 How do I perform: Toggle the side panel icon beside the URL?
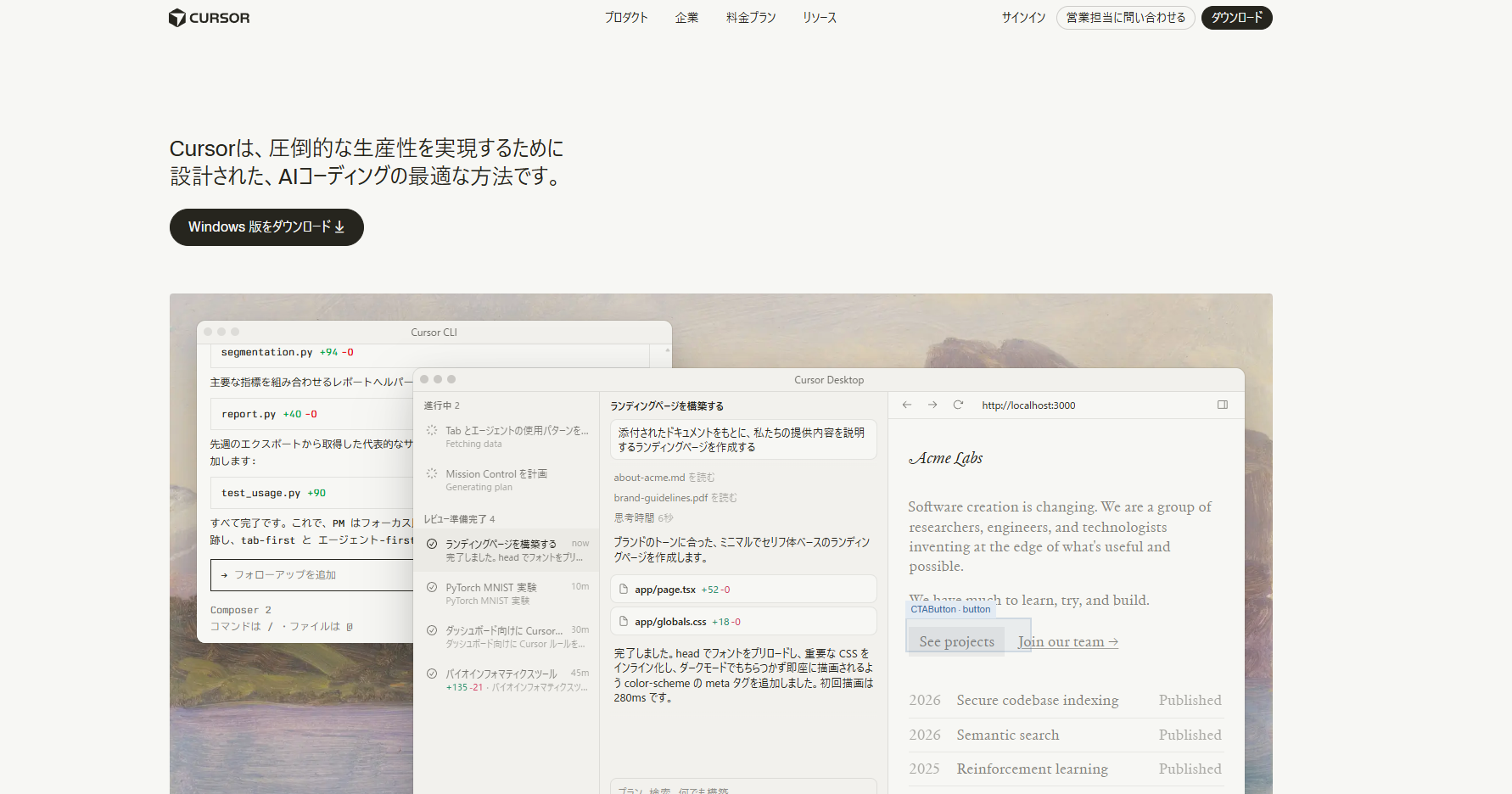pyautogui.click(x=1223, y=405)
